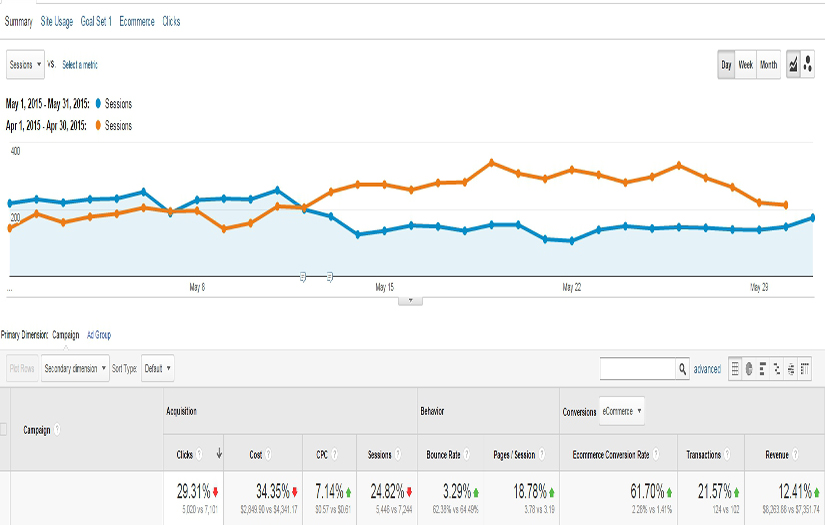Open the Site Usage tab
Viewport: 825px width, 525px height.
point(57,21)
